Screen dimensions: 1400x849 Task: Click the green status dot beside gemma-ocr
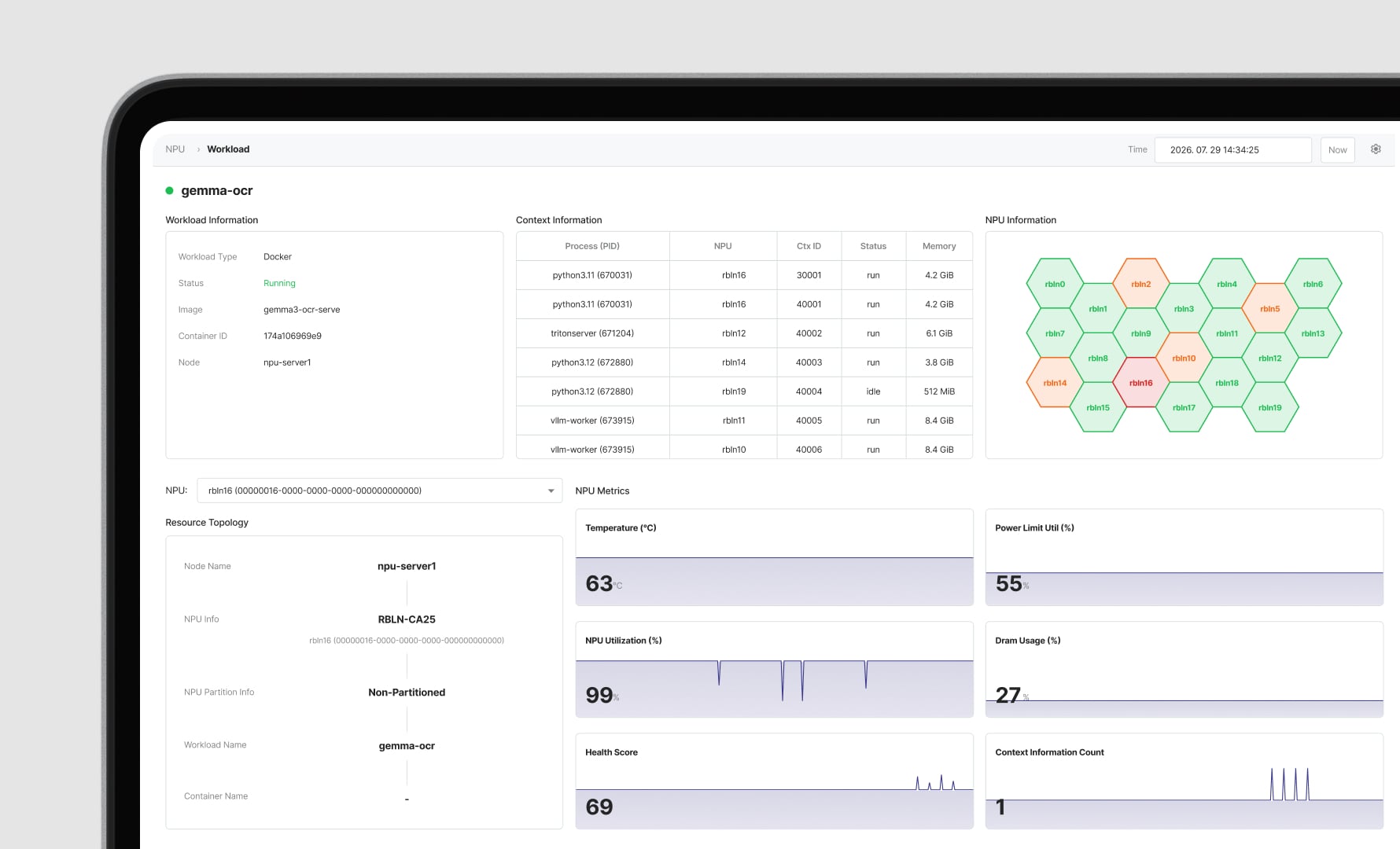coord(169,190)
